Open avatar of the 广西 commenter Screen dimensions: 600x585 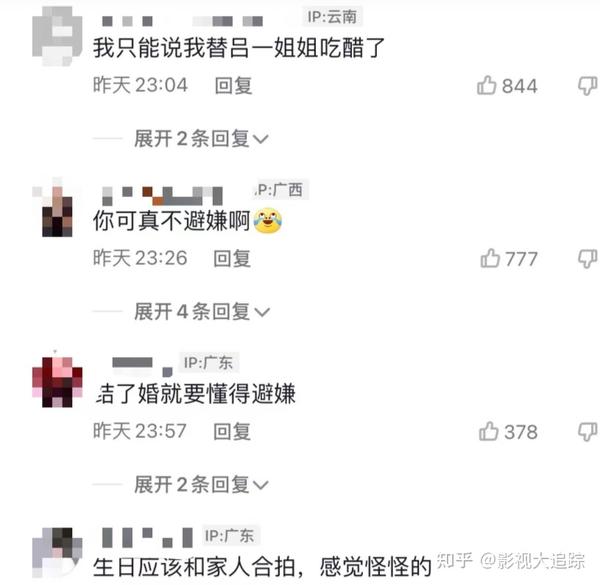pos(57,209)
